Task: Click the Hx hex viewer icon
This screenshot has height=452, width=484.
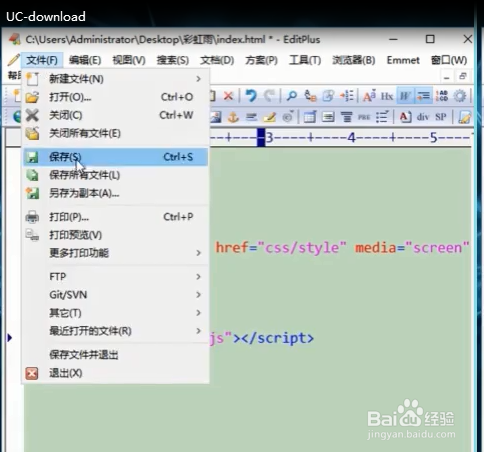Action: point(387,96)
